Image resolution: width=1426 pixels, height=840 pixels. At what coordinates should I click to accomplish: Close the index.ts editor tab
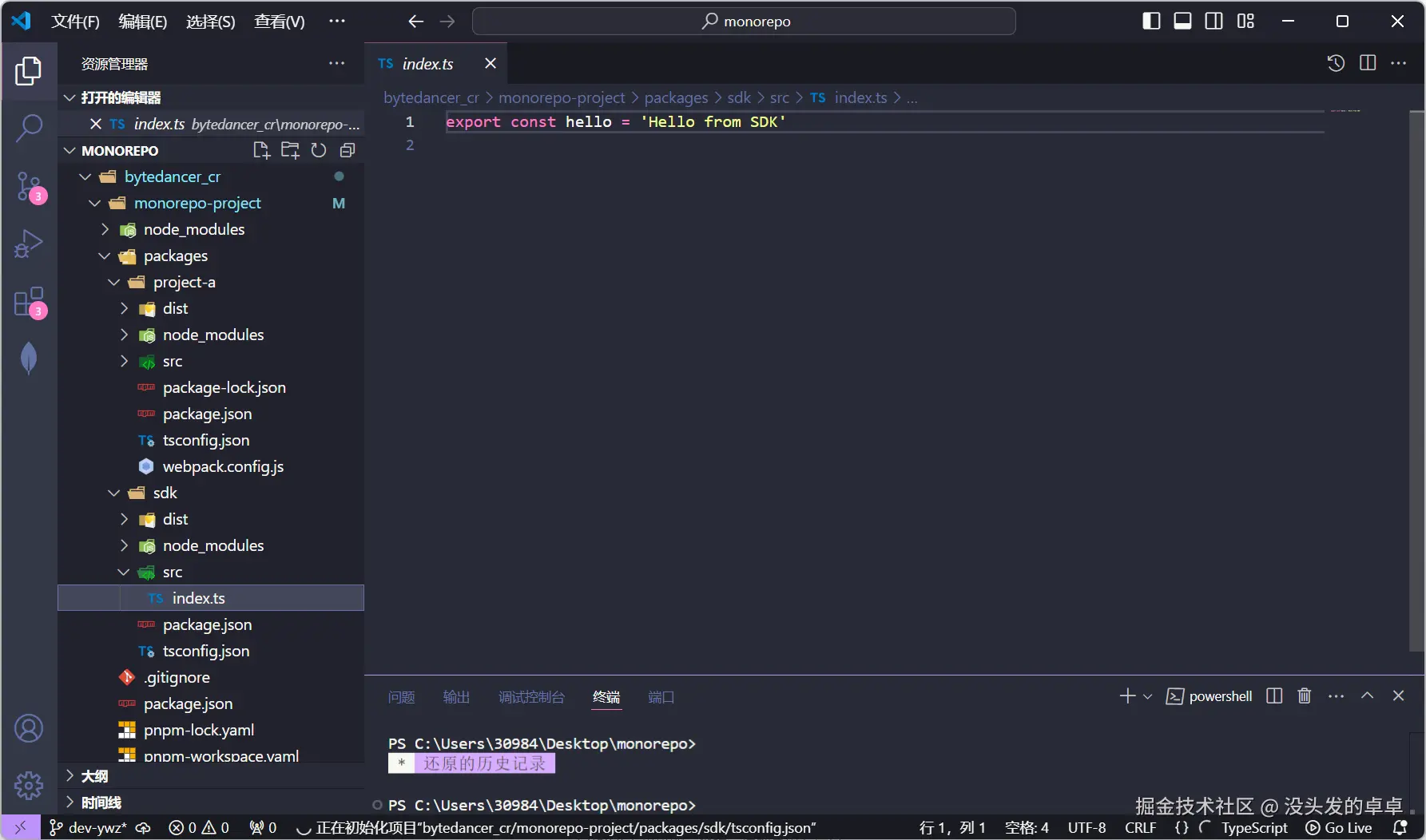[491, 63]
